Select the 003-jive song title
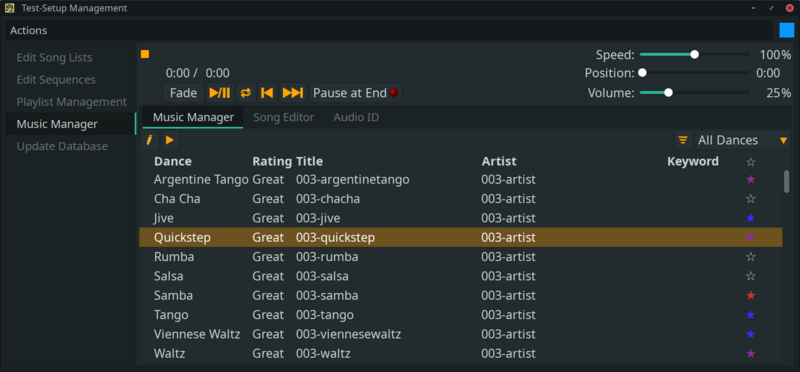The width and height of the screenshot is (800, 372). click(x=318, y=218)
